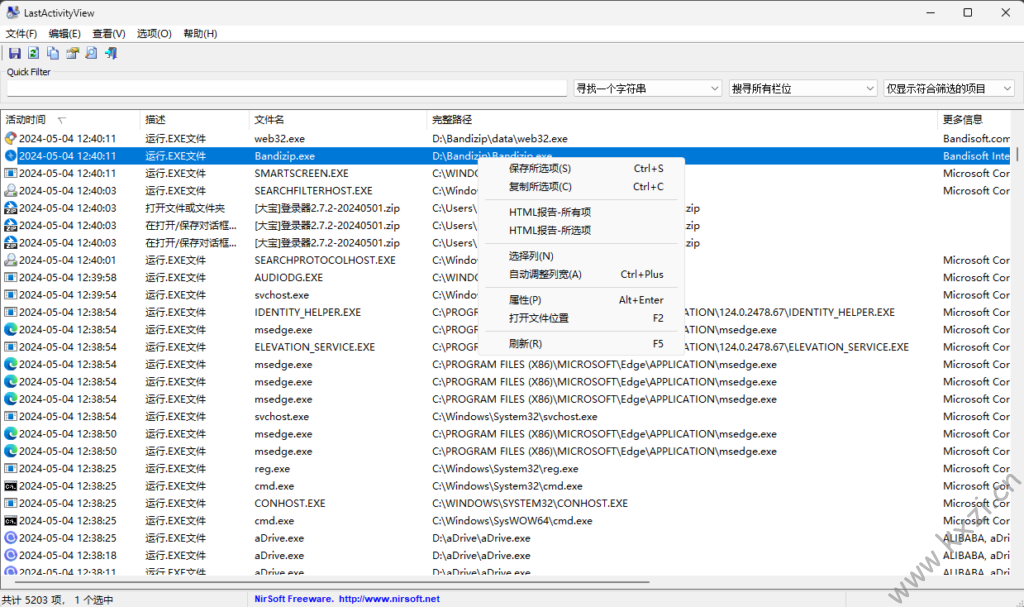The width and height of the screenshot is (1024, 607).
Task: Open the 寻找一个字符串 dropdown
Action: click(647, 88)
